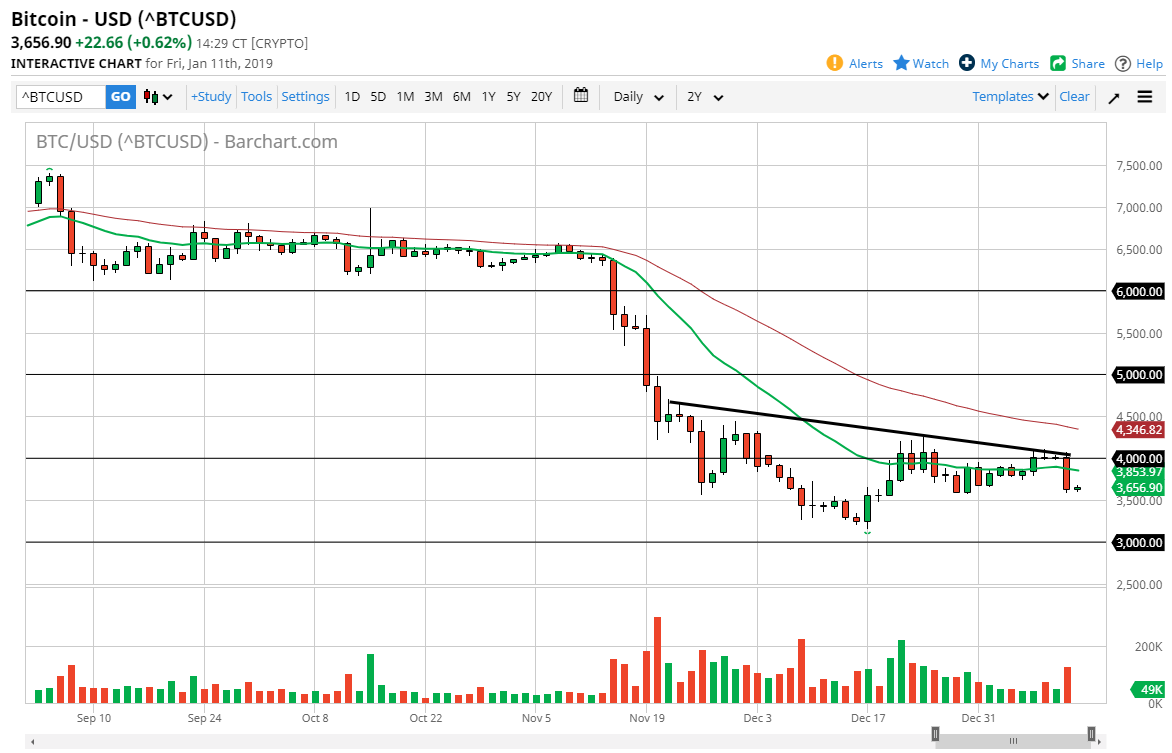
Task: Open the Daily frequency dropdown
Action: (x=638, y=97)
